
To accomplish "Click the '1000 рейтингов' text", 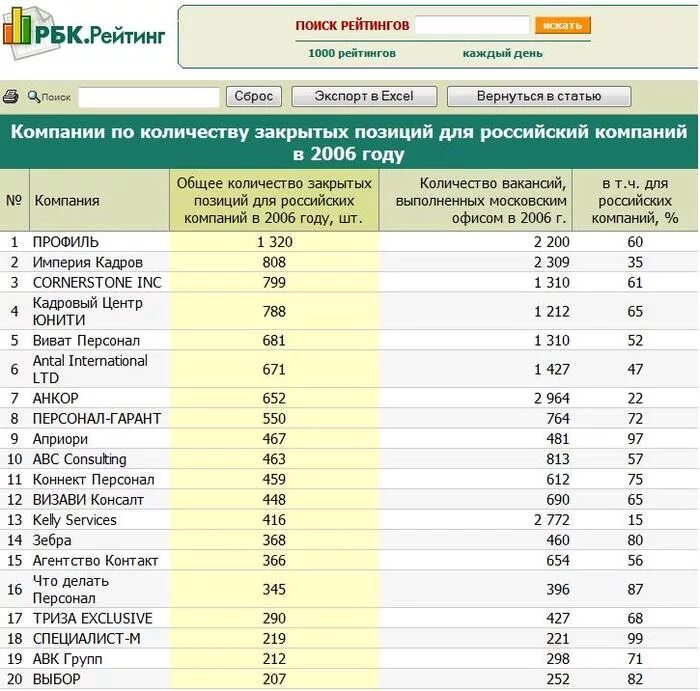I will (352, 53).
